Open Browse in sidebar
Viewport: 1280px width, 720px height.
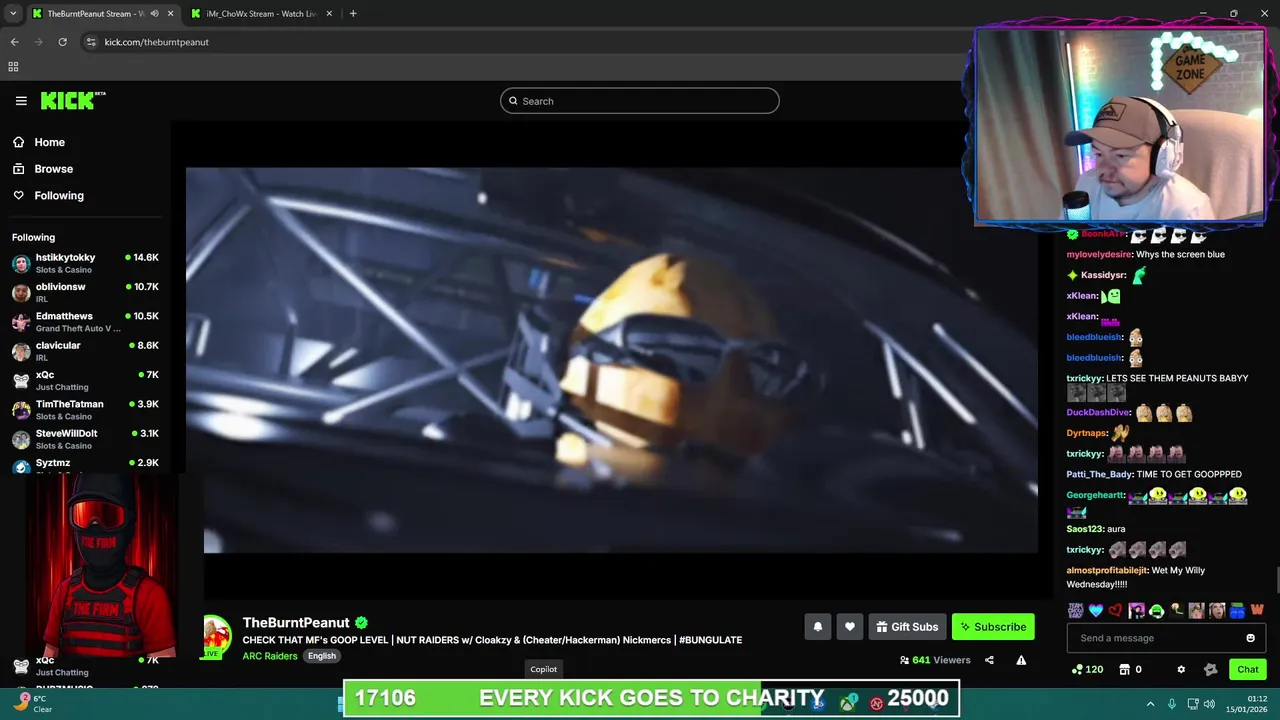(x=43, y=169)
